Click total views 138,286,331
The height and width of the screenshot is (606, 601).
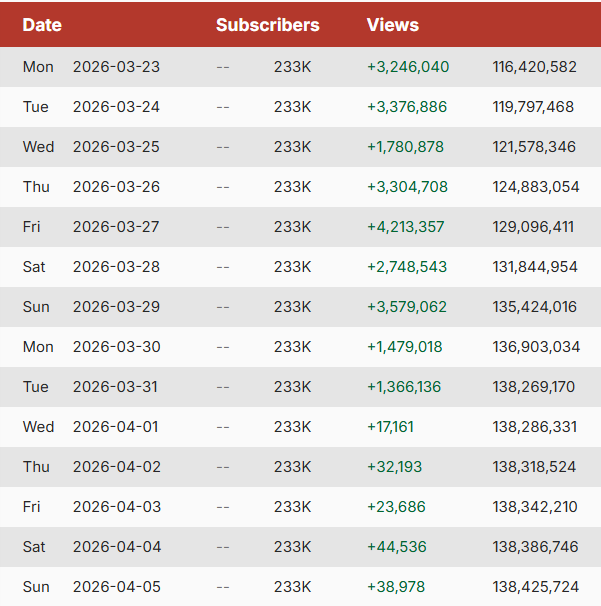pyautogui.click(x=535, y=427)
